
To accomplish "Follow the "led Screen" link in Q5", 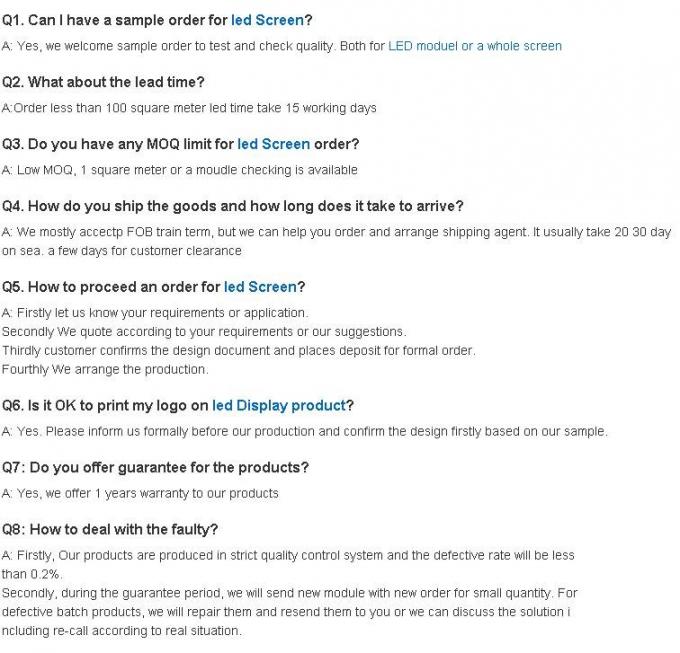I will point(260,287).
